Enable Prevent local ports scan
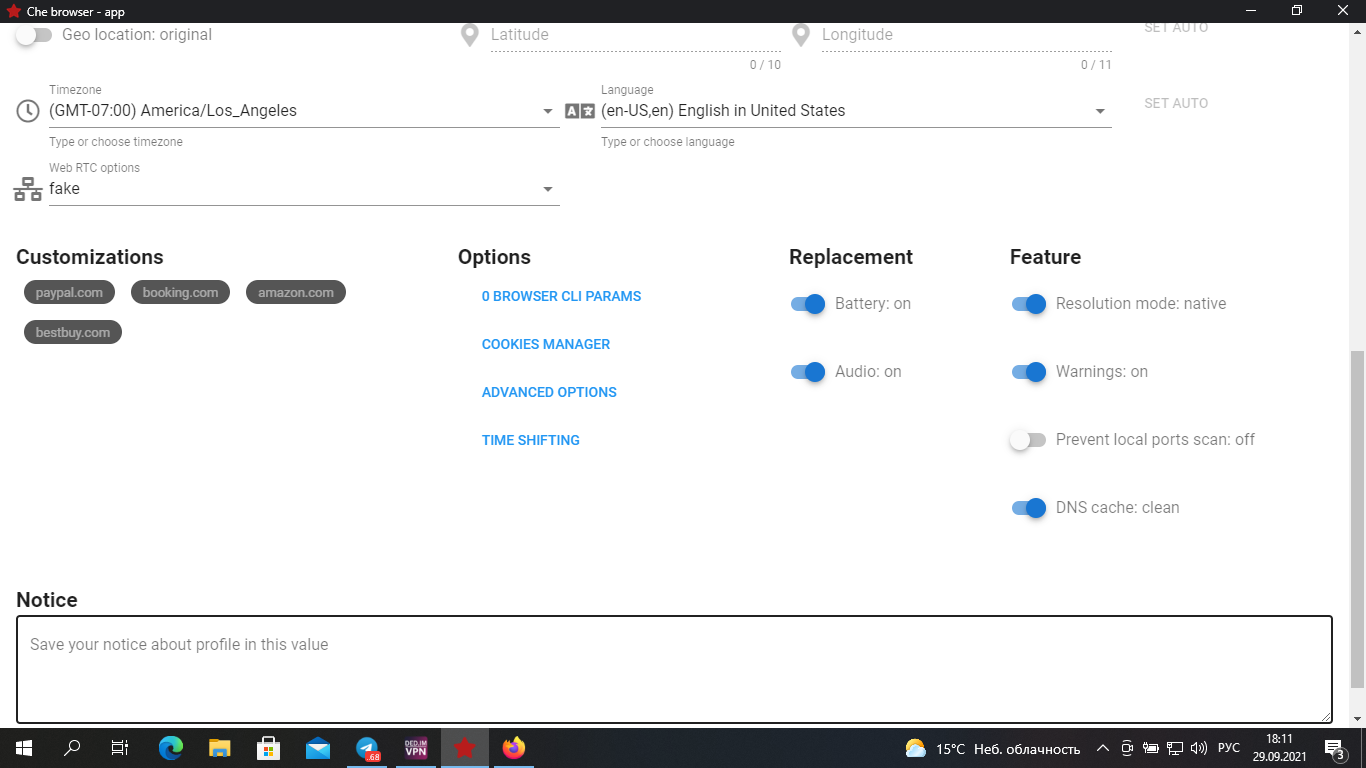Screen dimensions: 1366x768 (x=1028, y=440)
